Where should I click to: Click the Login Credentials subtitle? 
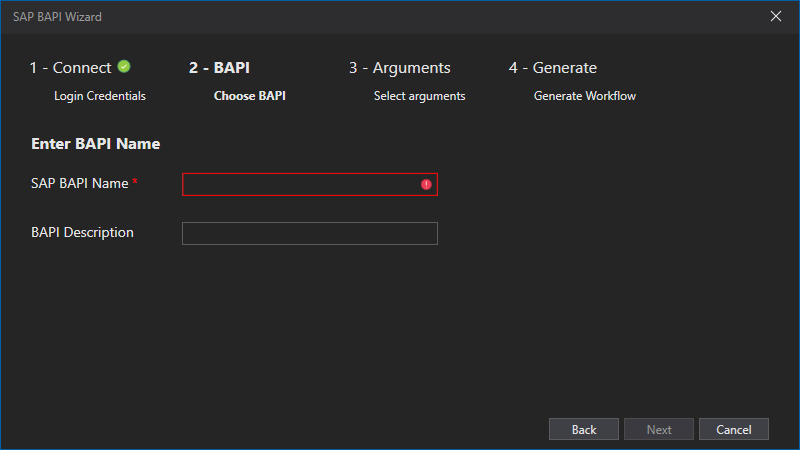100,96
